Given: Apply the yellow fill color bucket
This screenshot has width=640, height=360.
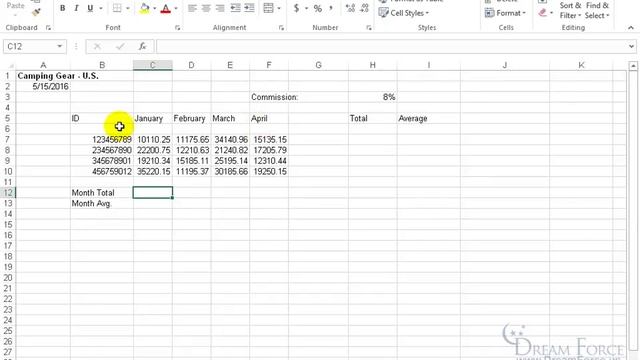Looking at the screenshot, I should click(x=144, y=8).
